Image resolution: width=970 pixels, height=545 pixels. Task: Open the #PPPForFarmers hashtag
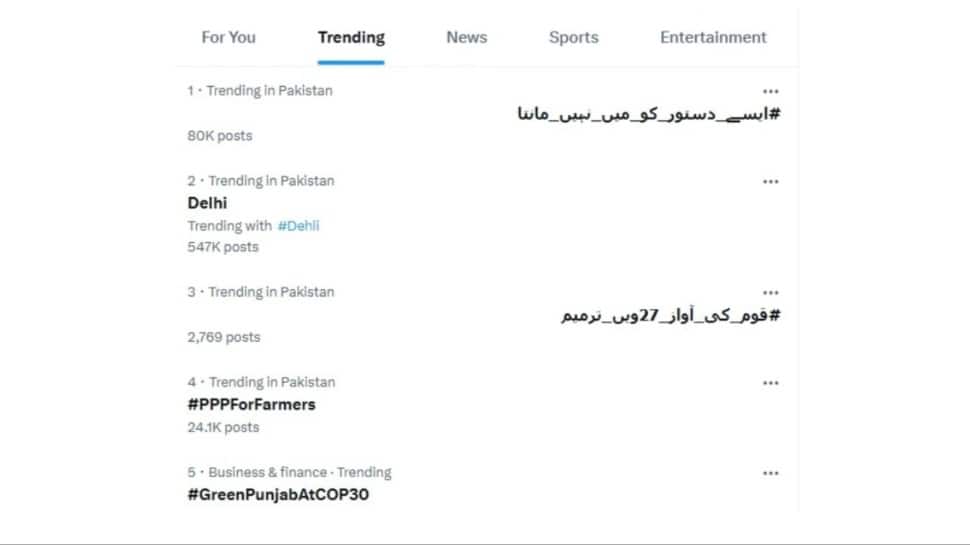coord(251,405)
